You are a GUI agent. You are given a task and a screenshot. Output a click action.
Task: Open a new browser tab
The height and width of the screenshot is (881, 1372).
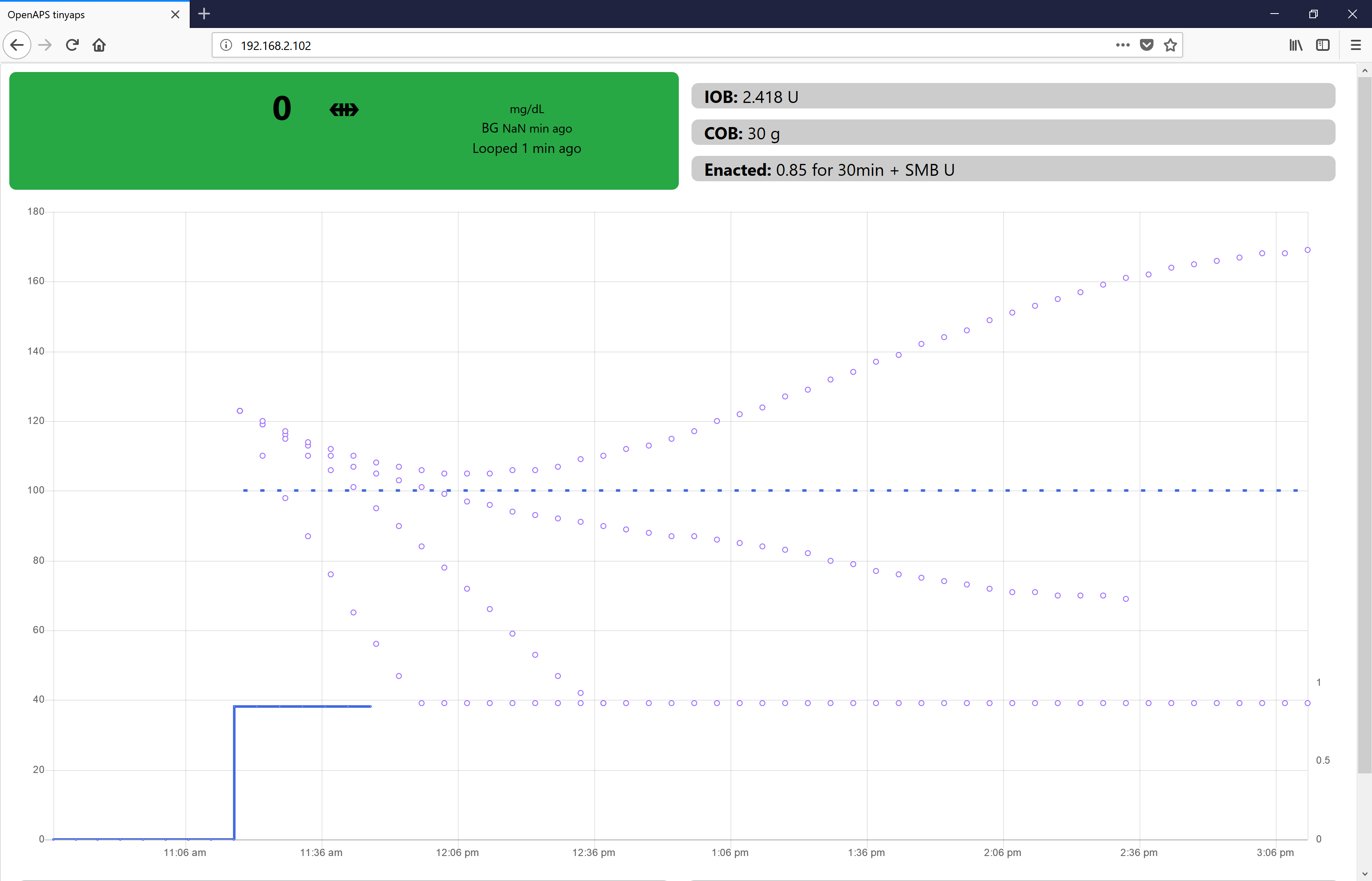pos(204,14)
